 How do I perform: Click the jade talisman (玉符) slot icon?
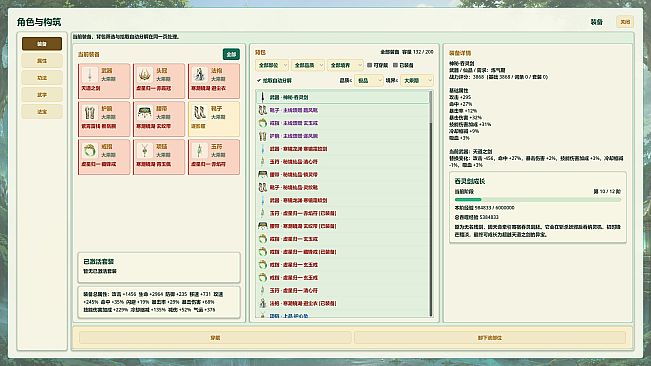pyautogui.click(x=200, y=151)
